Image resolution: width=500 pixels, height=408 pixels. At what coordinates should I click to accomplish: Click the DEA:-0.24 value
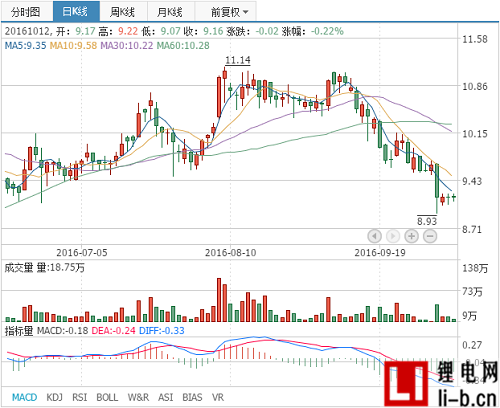click(113, 331)
